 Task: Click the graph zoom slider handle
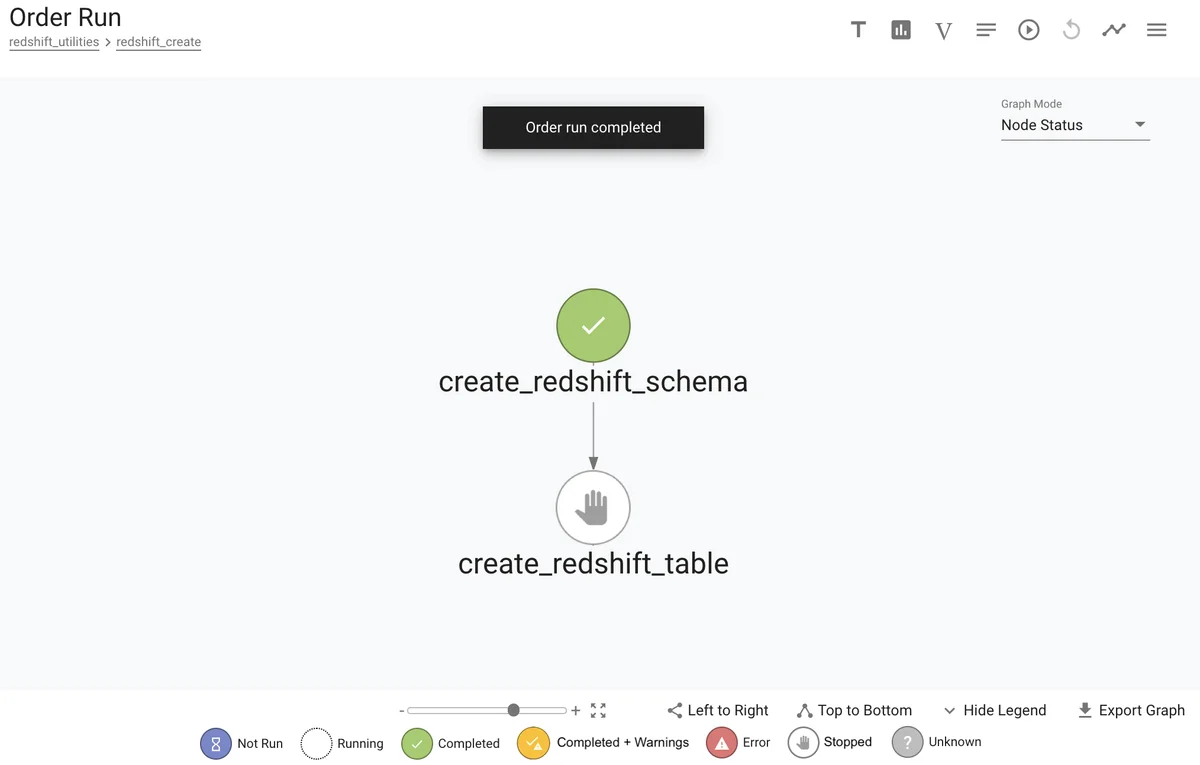513,710
